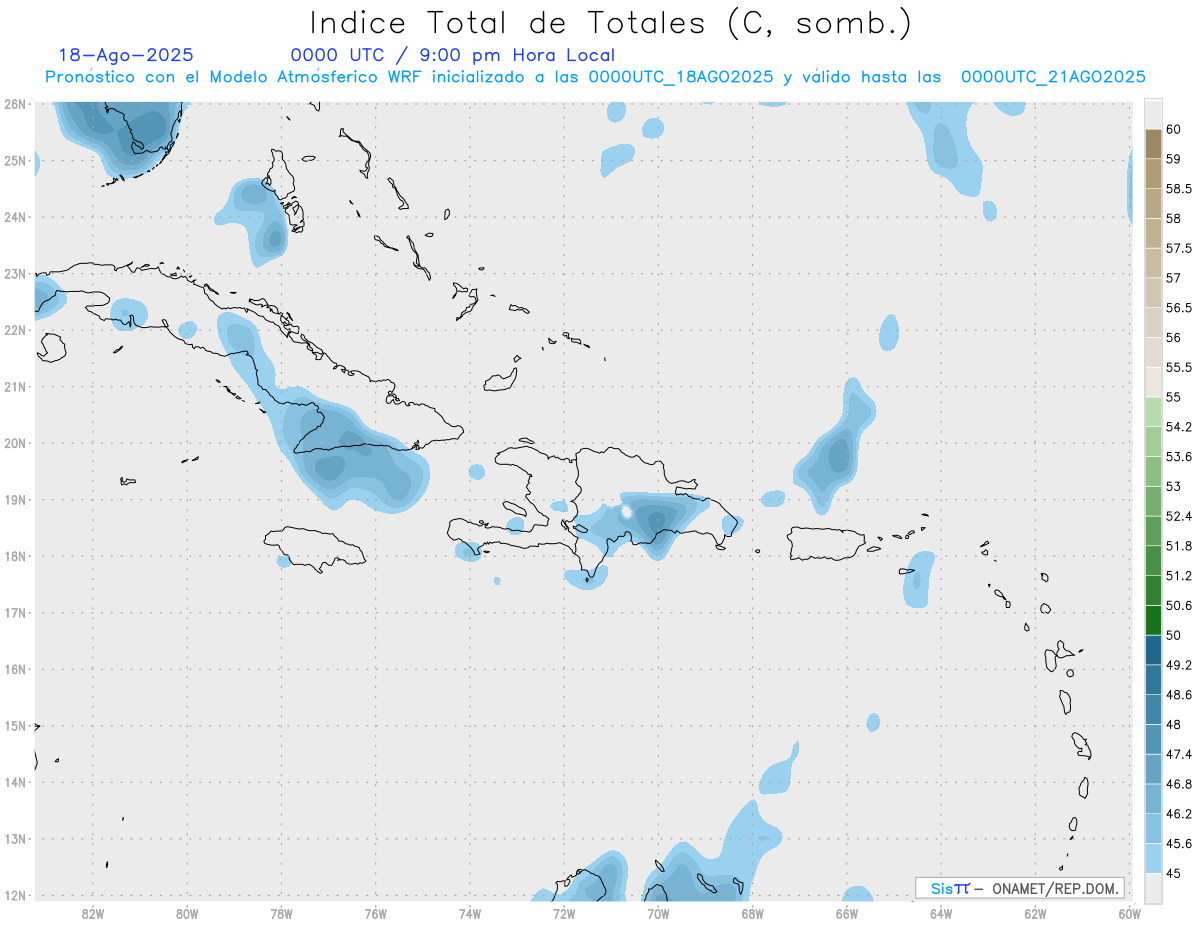Click the colorbar value label '46.8'
Viewport: 1200px width, 927px height.
point(1180,784)
